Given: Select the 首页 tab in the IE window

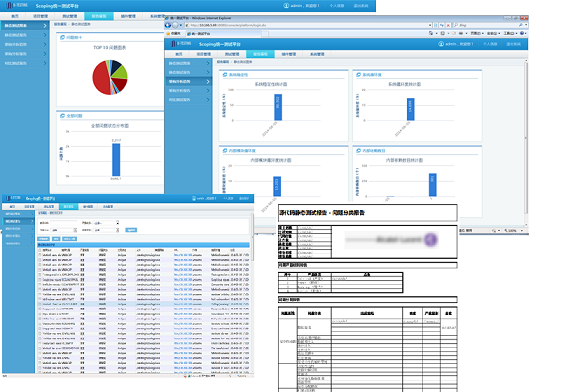Looking at the screenshot, I should point(179,54).
